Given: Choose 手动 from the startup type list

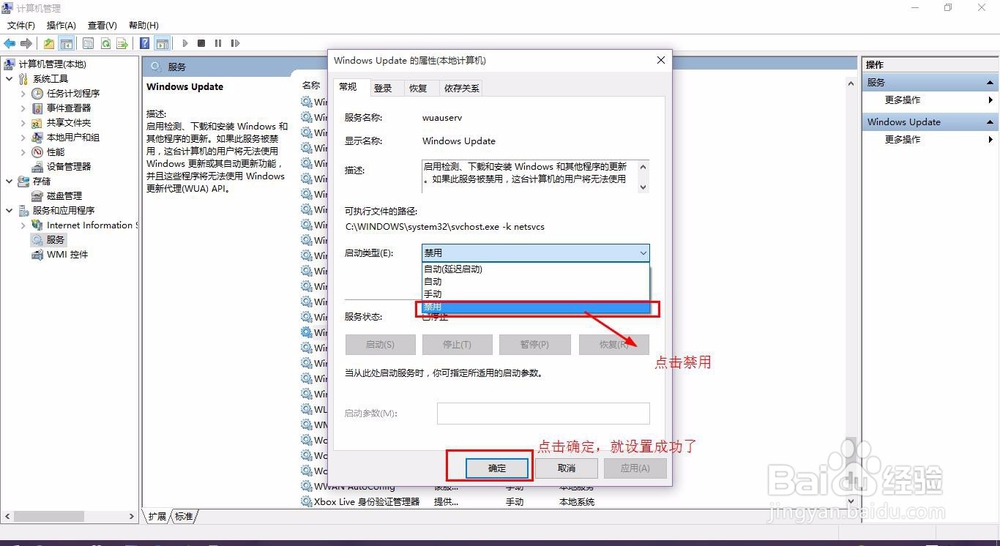Looking at the screenshot, I should [536, 294].
